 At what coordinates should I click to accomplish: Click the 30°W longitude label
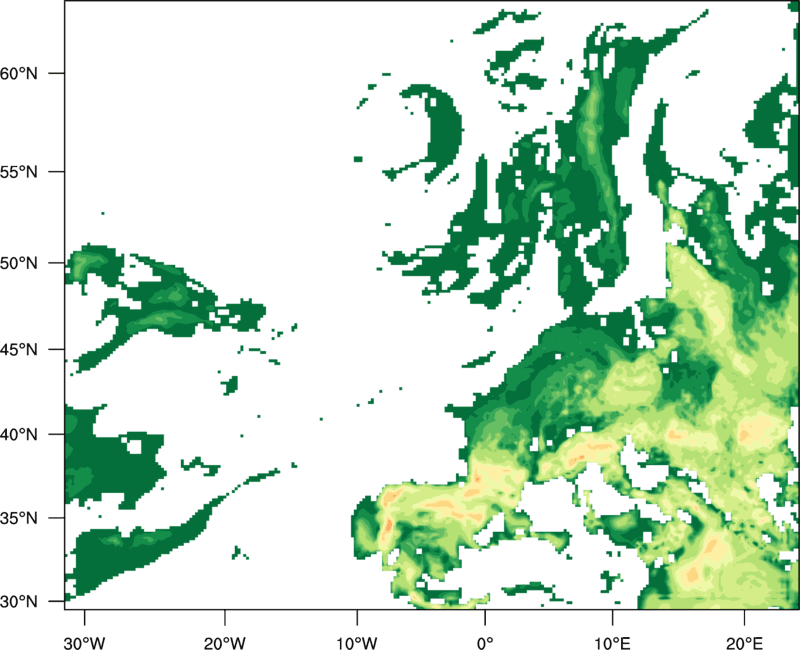(x=84, y=643)
